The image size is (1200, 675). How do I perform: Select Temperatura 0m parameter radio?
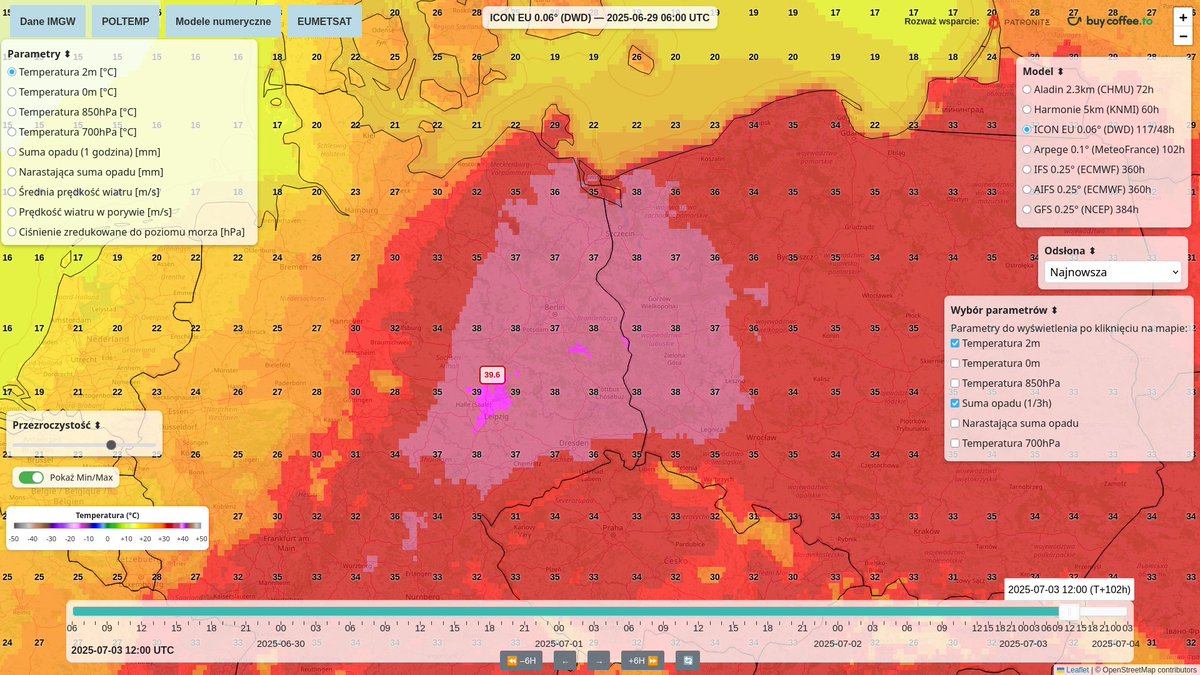coord(12,92)
